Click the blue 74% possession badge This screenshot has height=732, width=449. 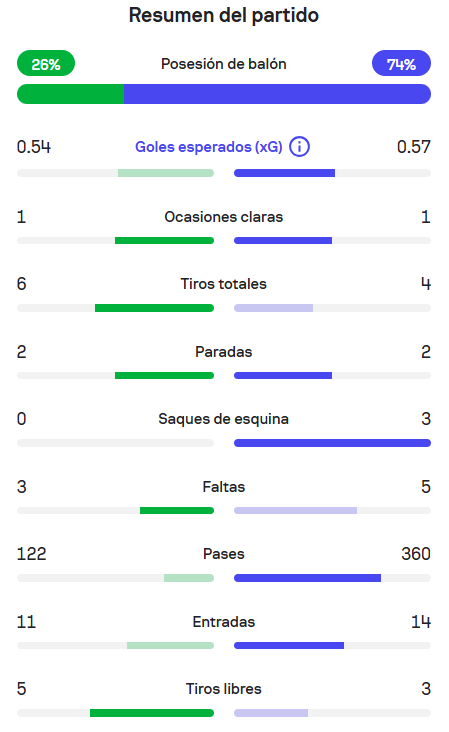pos(401,63)
